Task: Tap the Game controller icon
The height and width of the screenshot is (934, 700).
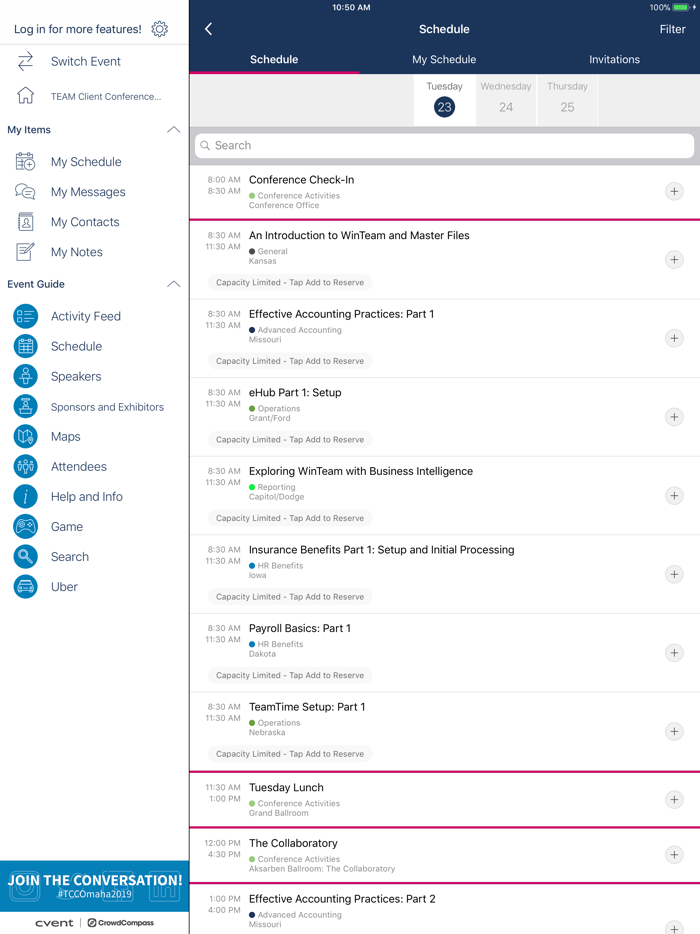Action: pyautogui.click(x=26, y=527)
